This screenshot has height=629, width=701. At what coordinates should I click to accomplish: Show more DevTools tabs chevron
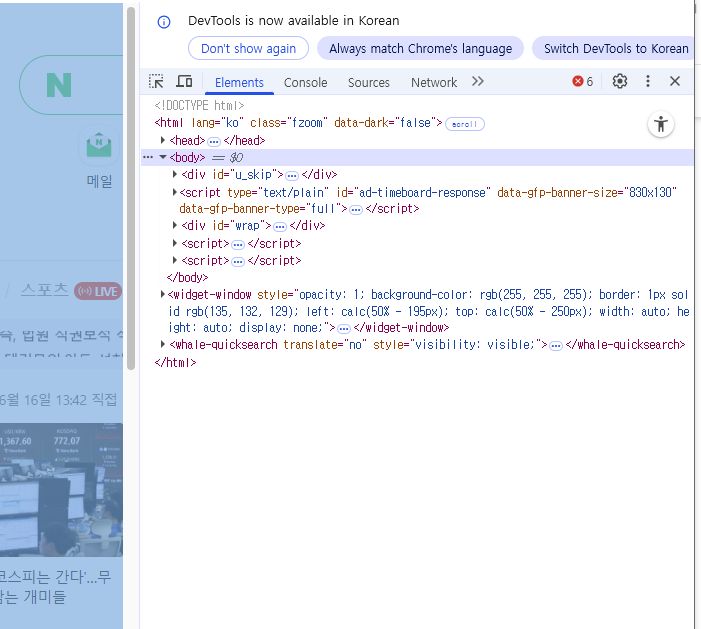coord(477,81)
